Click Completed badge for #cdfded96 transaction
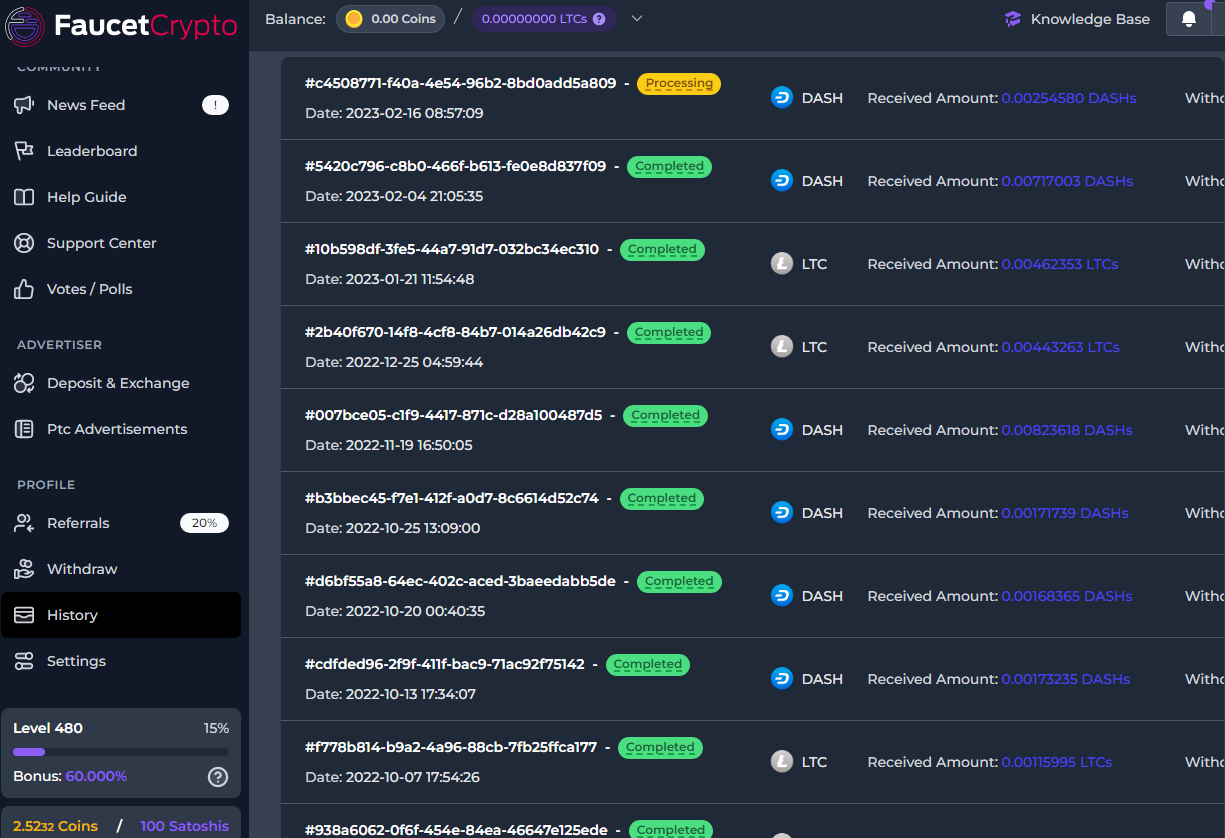 (648, 665)
